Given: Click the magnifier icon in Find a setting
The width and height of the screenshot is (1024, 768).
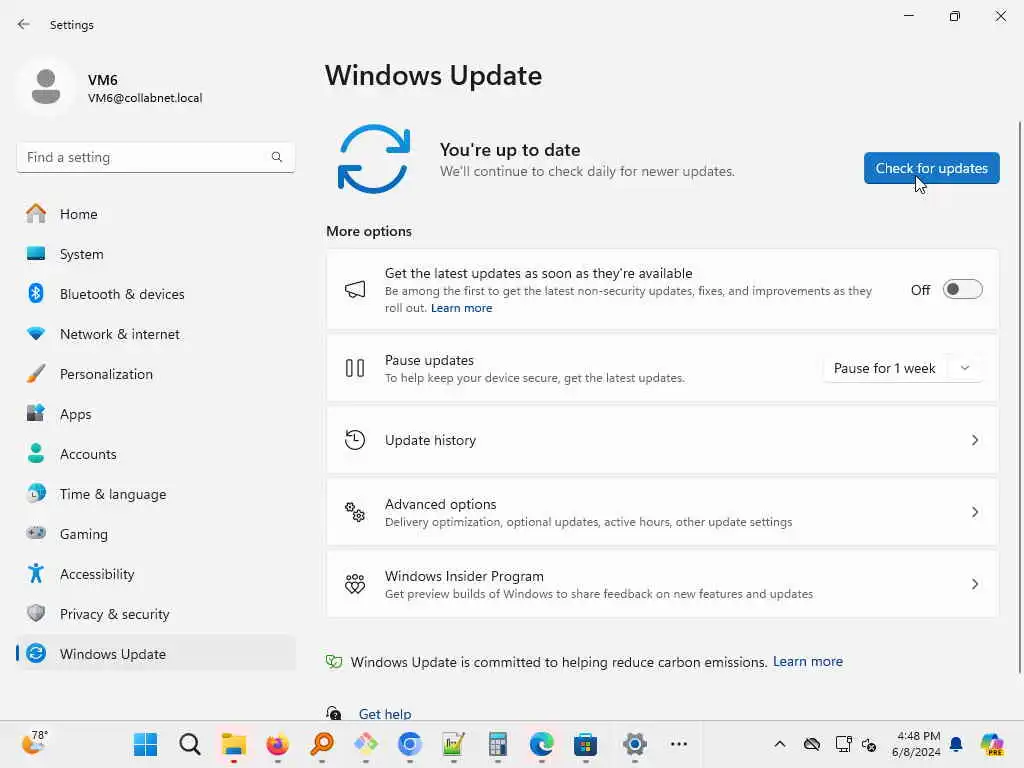Looking at the screenshot, I should pyautogui.click(x=277, y=157).
